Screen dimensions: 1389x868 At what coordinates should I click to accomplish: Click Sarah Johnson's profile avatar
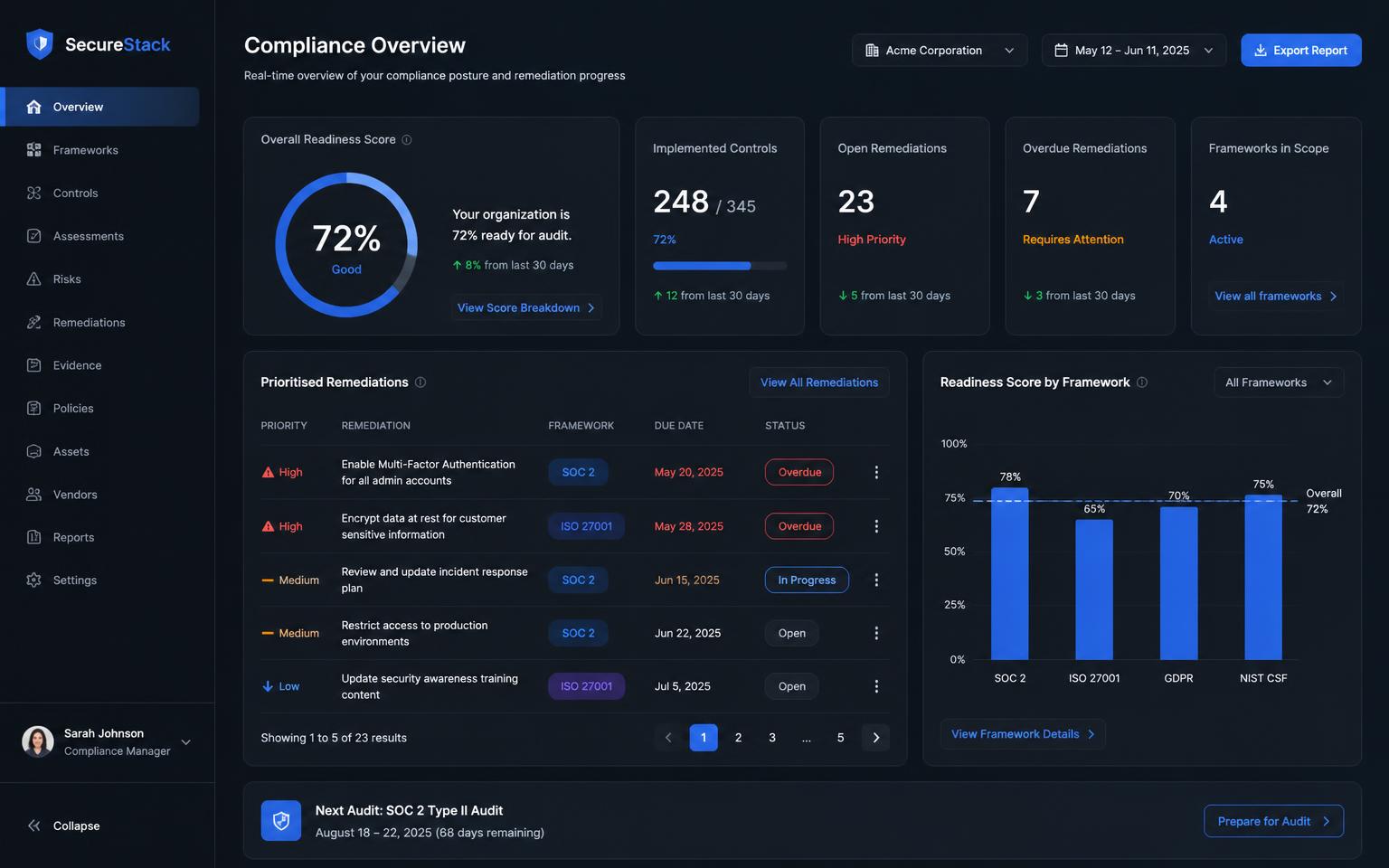38,741
